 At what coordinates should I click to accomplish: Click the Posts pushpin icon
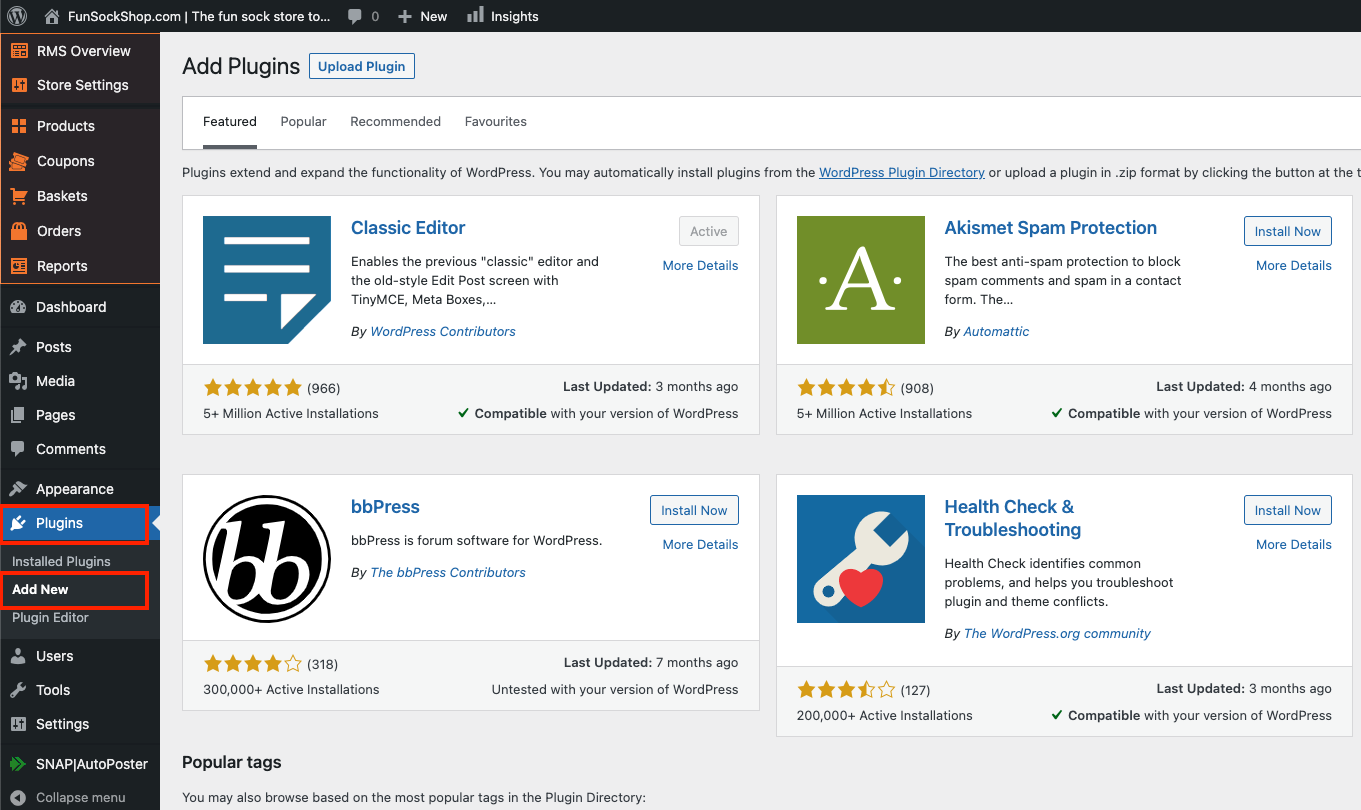18,347
